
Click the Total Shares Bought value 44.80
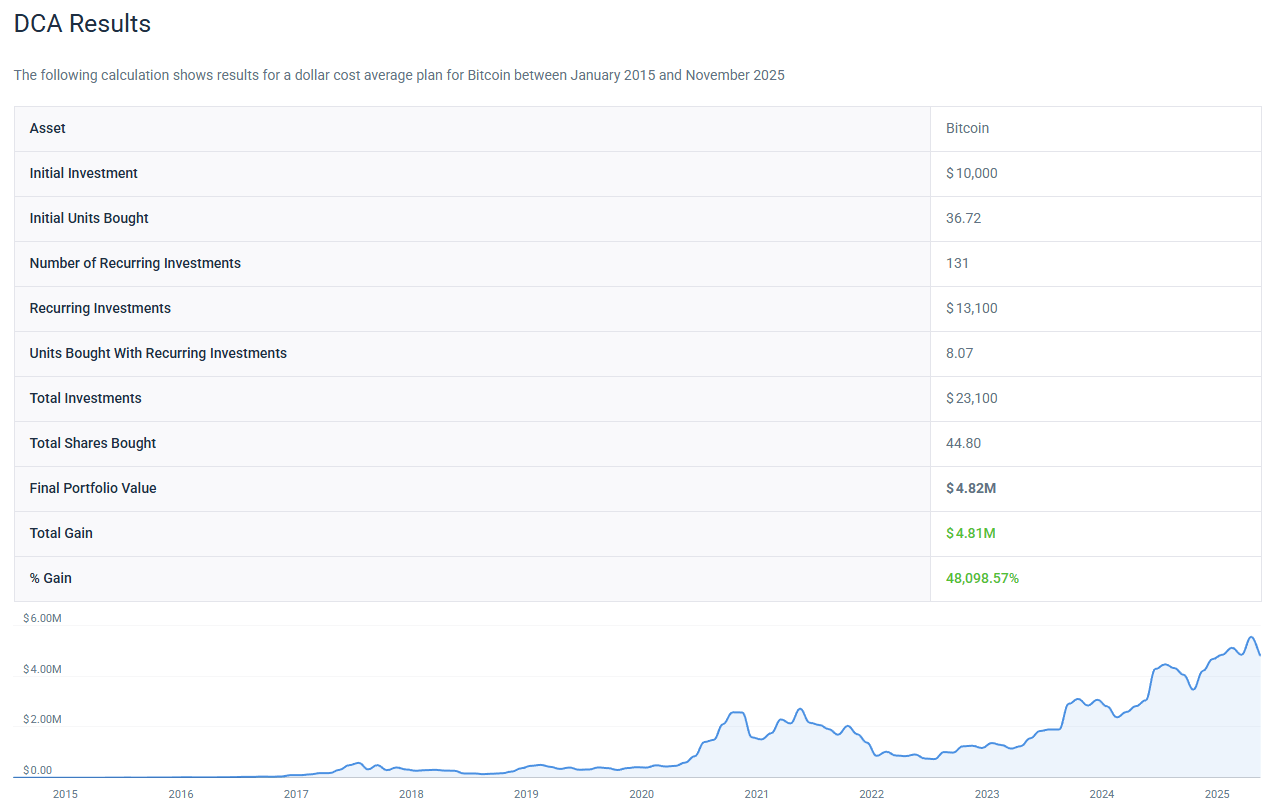963,443
